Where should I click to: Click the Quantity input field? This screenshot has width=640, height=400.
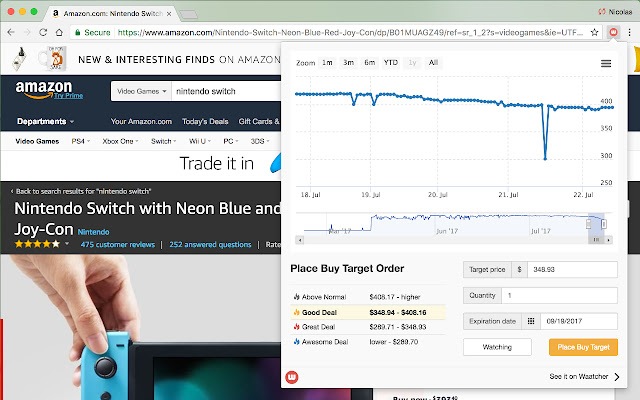(559, 295)
